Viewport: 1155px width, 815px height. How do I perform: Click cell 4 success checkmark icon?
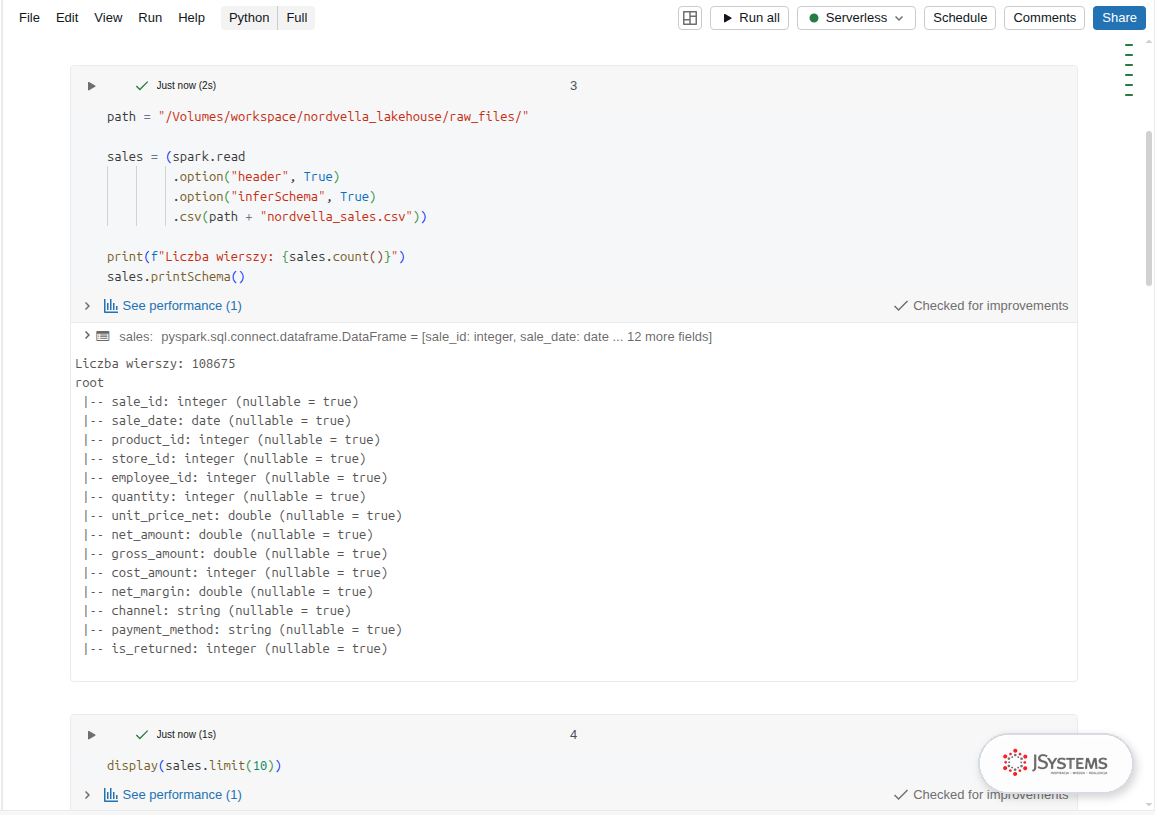[x=142, y=735]
